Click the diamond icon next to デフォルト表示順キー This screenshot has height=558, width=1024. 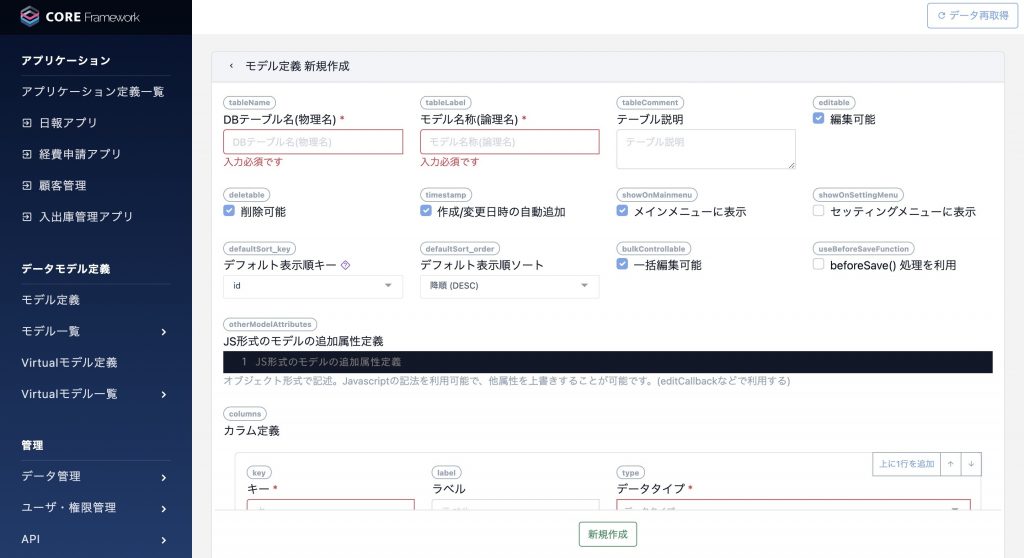[x=346, y=265]
